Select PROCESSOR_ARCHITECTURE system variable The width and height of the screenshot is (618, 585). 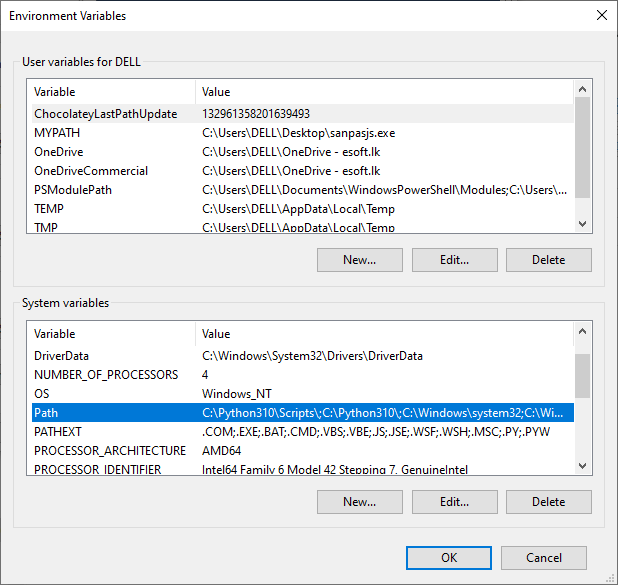click(110, 451)
